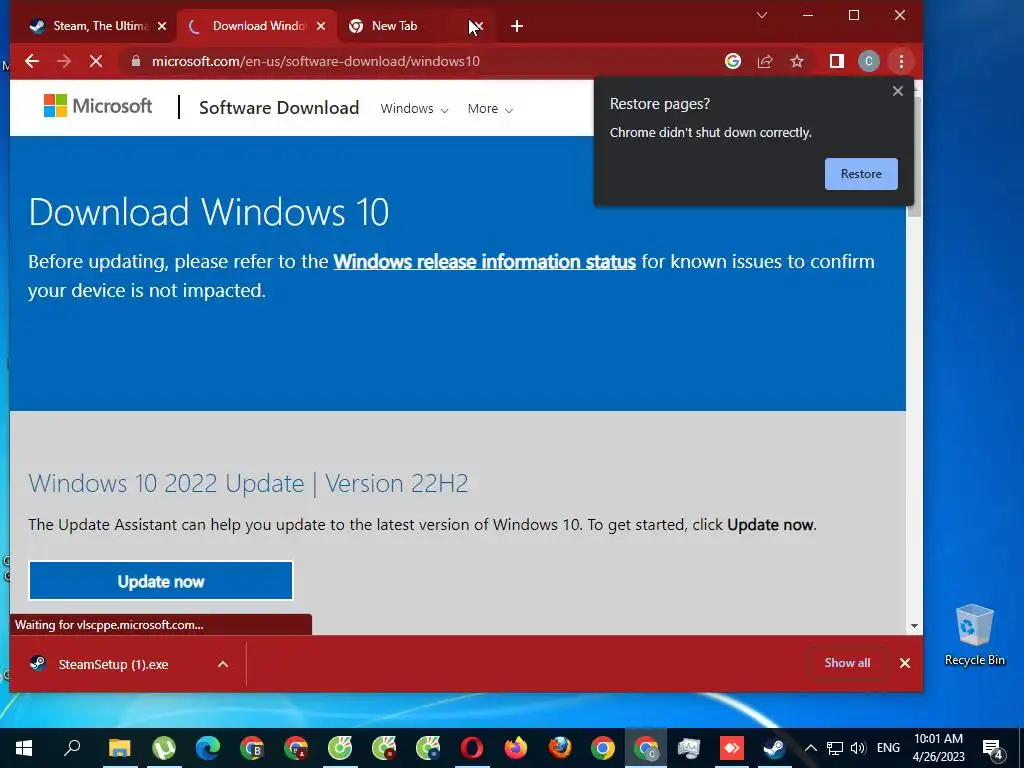1024x768 pixels.
Task: Open the notification center
Action: coord(993,748)
